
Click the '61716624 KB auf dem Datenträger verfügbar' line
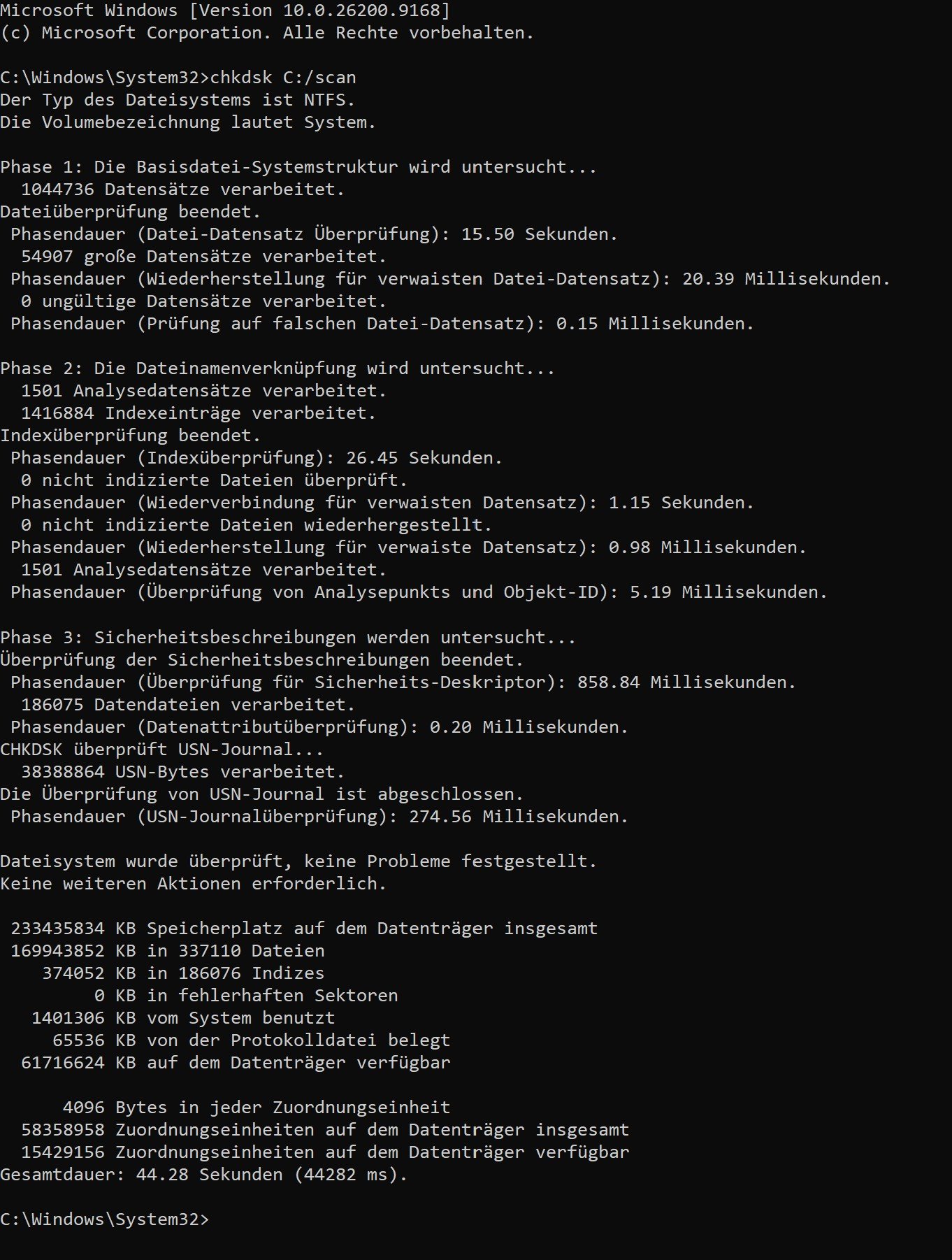tap(236, 1062)
